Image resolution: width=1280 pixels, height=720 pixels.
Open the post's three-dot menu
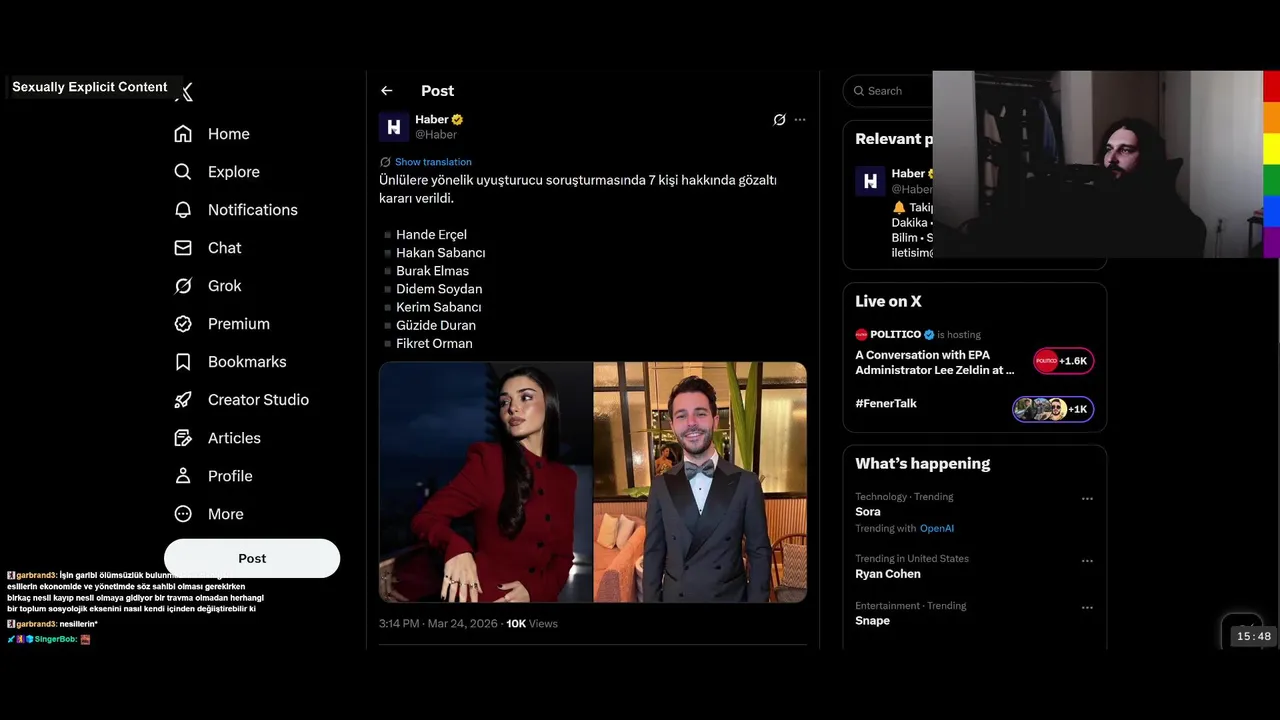point(800,120)
